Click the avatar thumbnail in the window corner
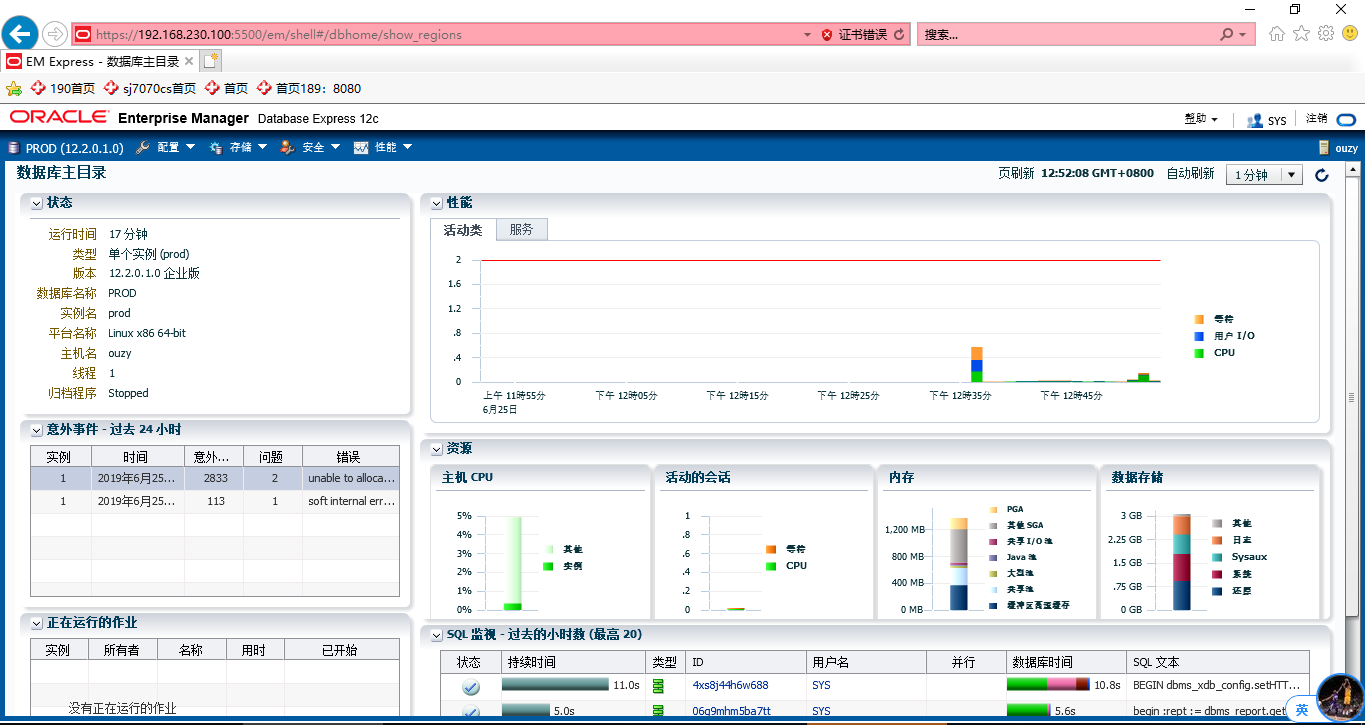 pyautogui.click(x=1341, y=699)
